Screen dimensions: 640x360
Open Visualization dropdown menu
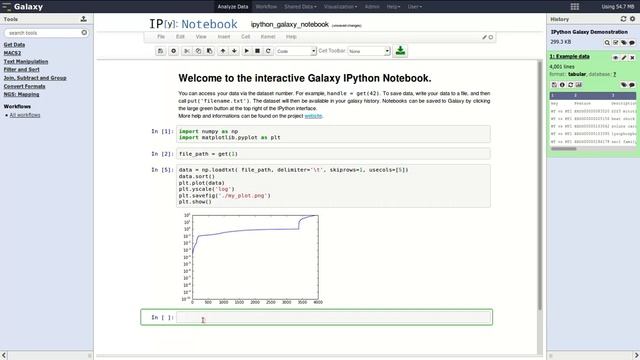[x=340, y=7]
